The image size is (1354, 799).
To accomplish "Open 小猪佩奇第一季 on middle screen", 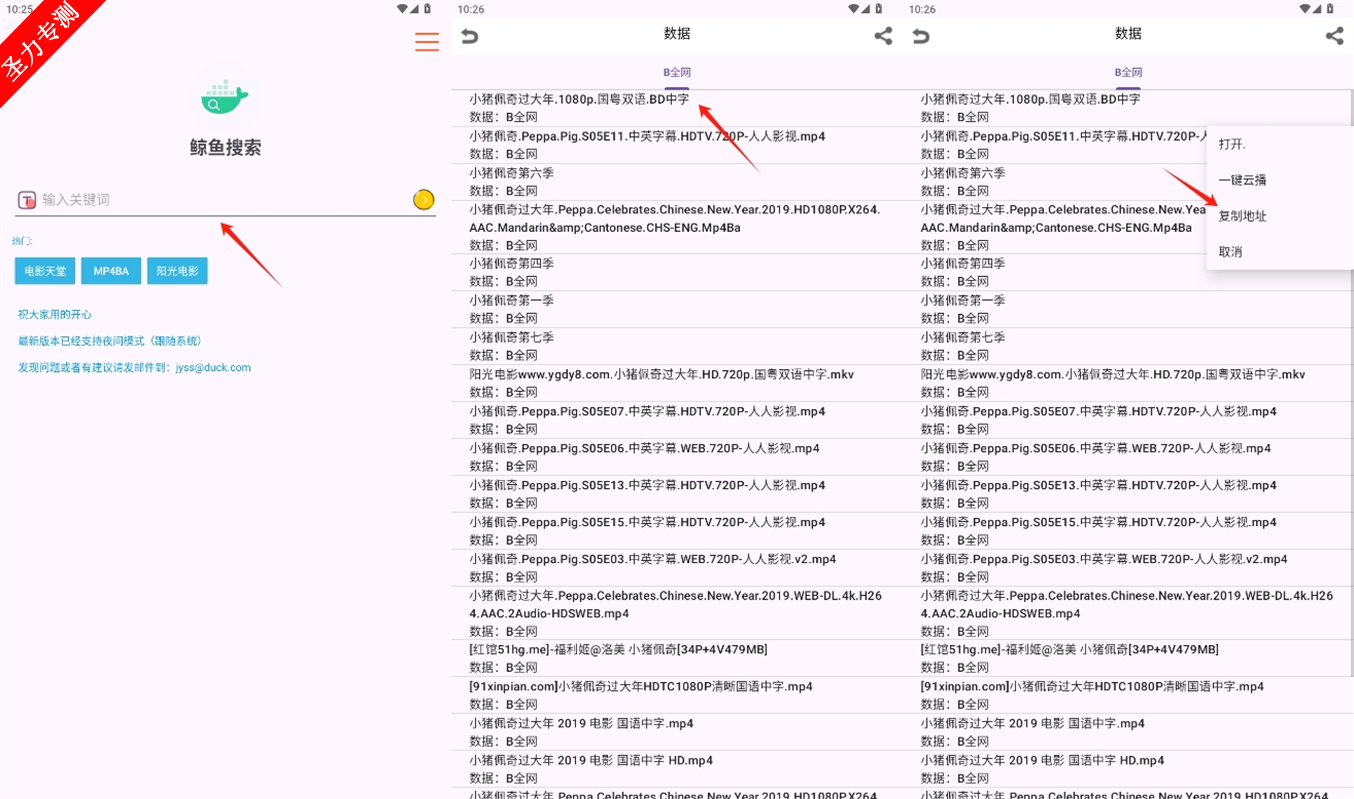I will (x=677, y=309).
